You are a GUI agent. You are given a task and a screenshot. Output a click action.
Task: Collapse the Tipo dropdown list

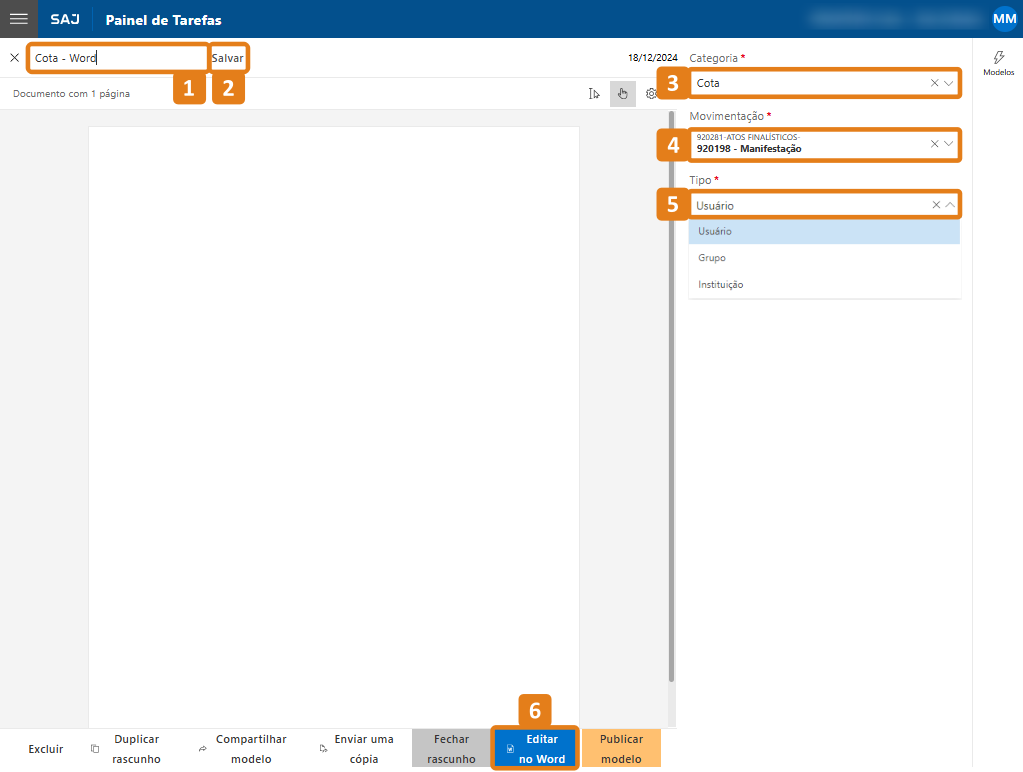950,205
